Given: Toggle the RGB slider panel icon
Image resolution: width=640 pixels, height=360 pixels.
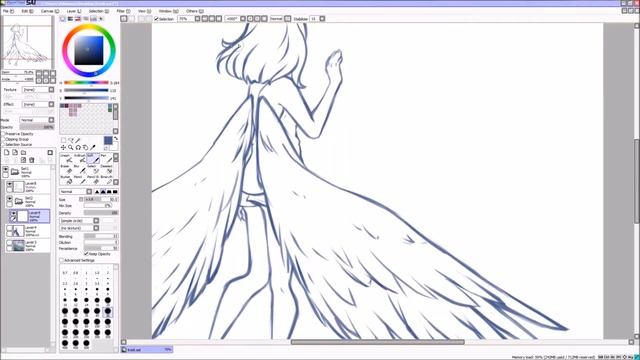Looking at the screenshot, I should pyautogui.click(x=70, y=19).
